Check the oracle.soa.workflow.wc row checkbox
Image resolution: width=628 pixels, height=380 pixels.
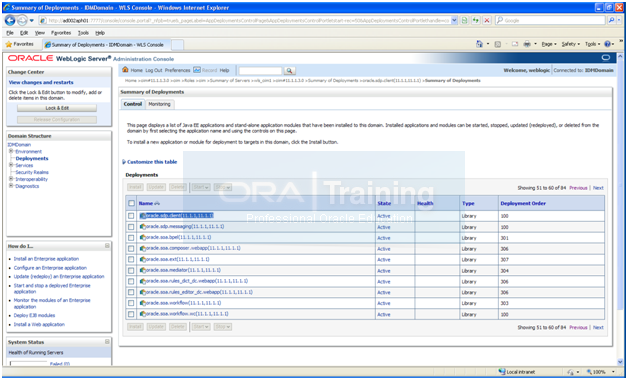click(x=131, y=314)
